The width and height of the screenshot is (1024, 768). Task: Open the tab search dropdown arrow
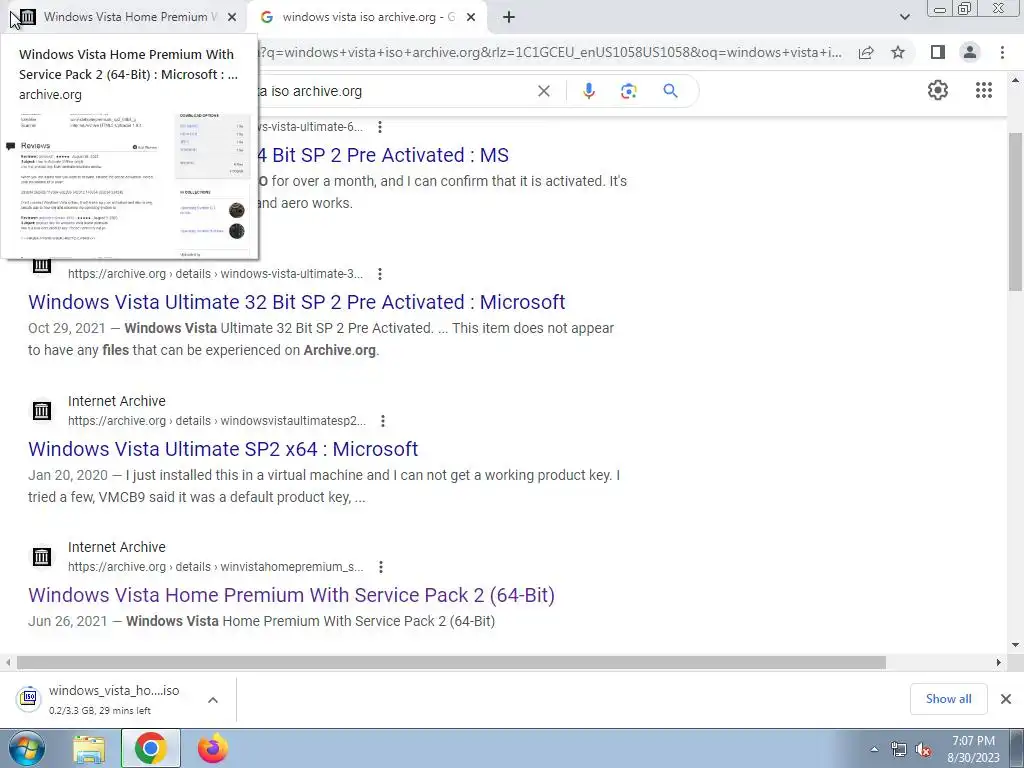904,18
